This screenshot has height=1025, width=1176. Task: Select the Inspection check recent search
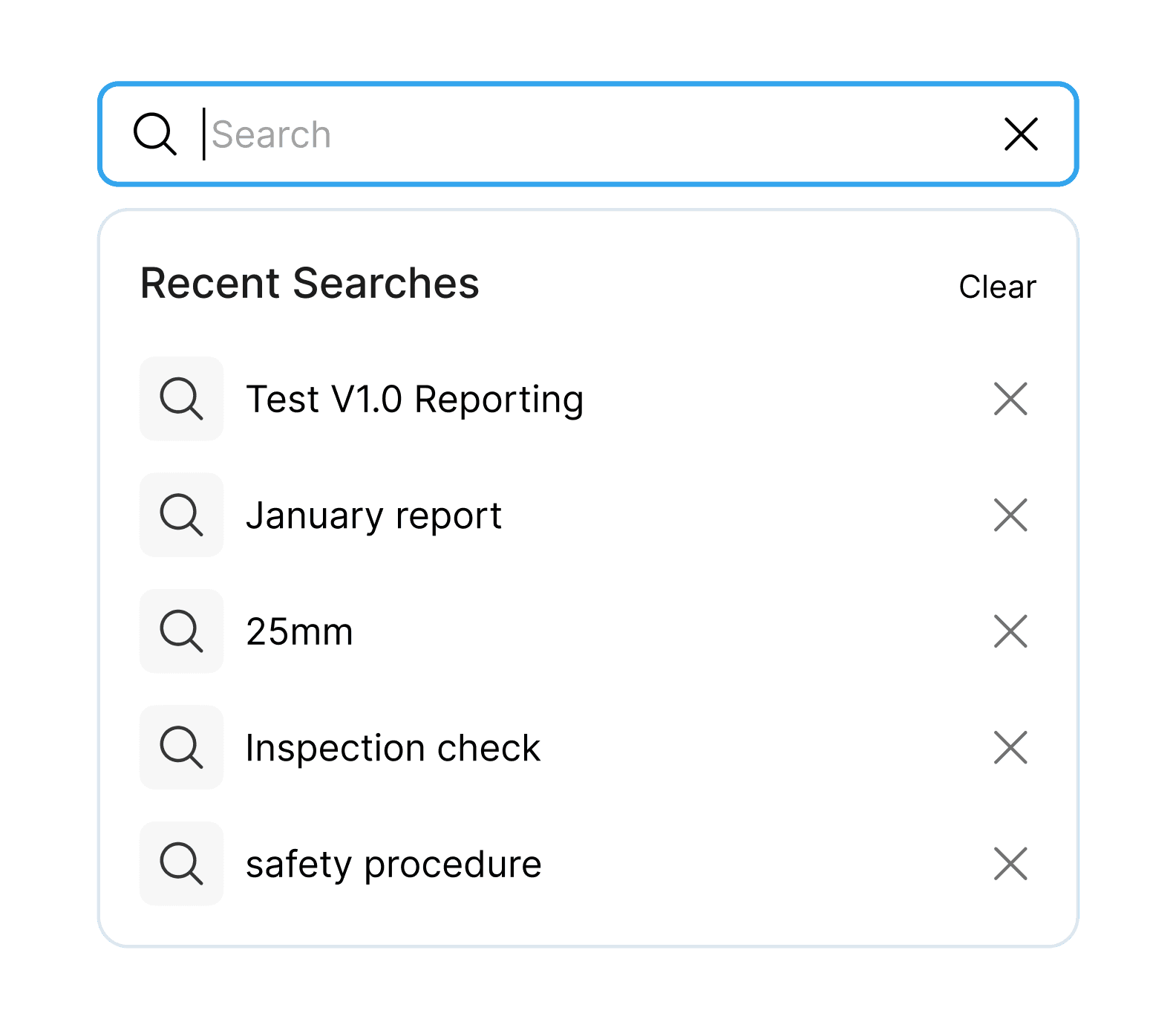[393, 748]
